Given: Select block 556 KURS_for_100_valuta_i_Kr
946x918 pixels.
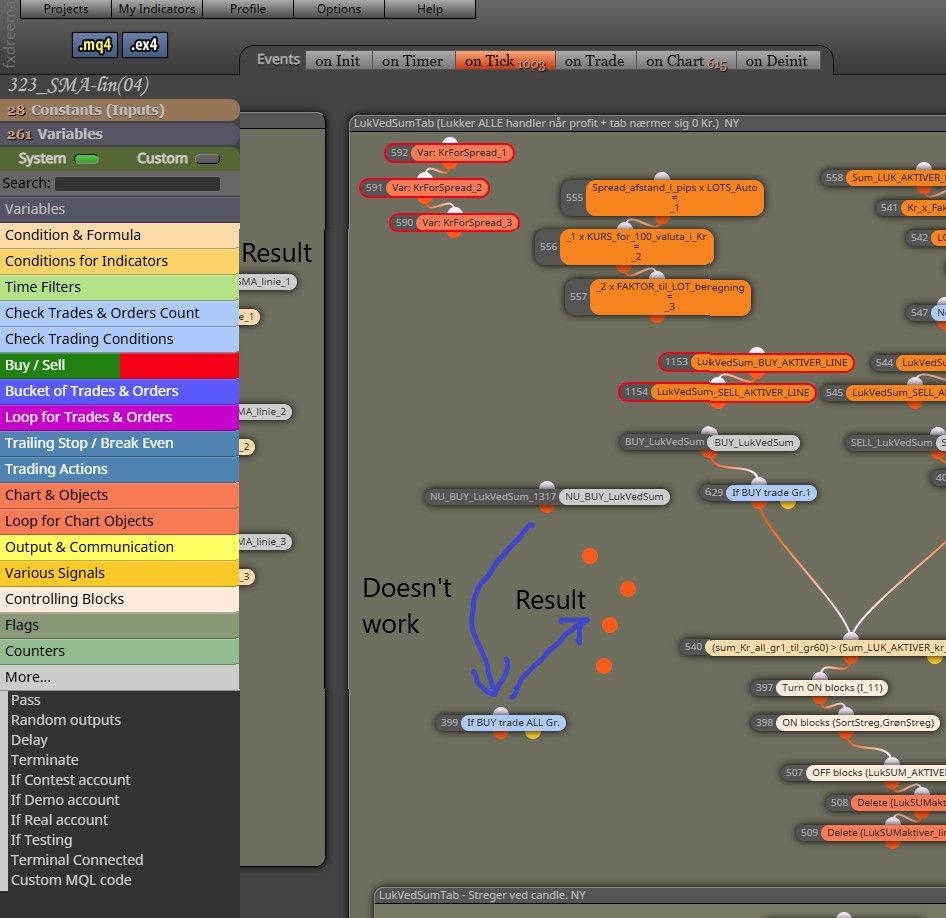Looking at the screenshot, I should (x=624, y=247).
